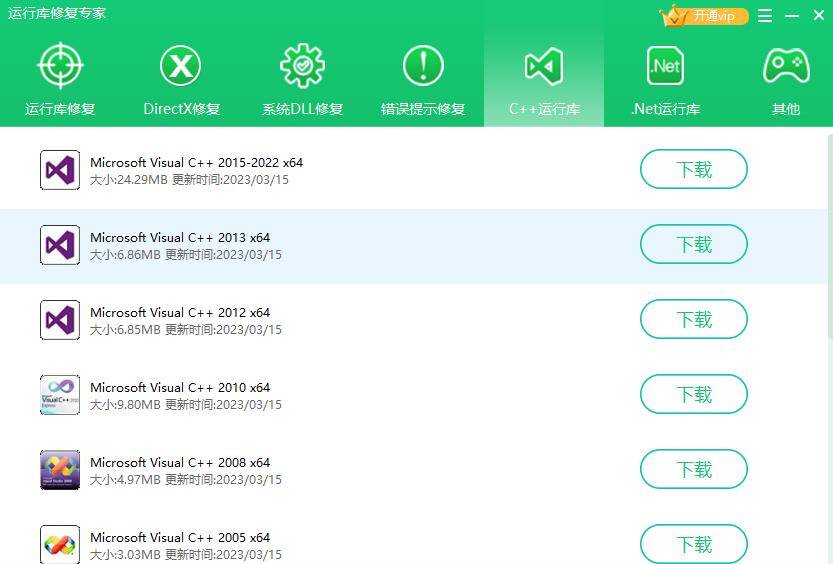Click the 开通vip crown badge
This screenshot has width=833, height=564.
(x=704, y=16)
